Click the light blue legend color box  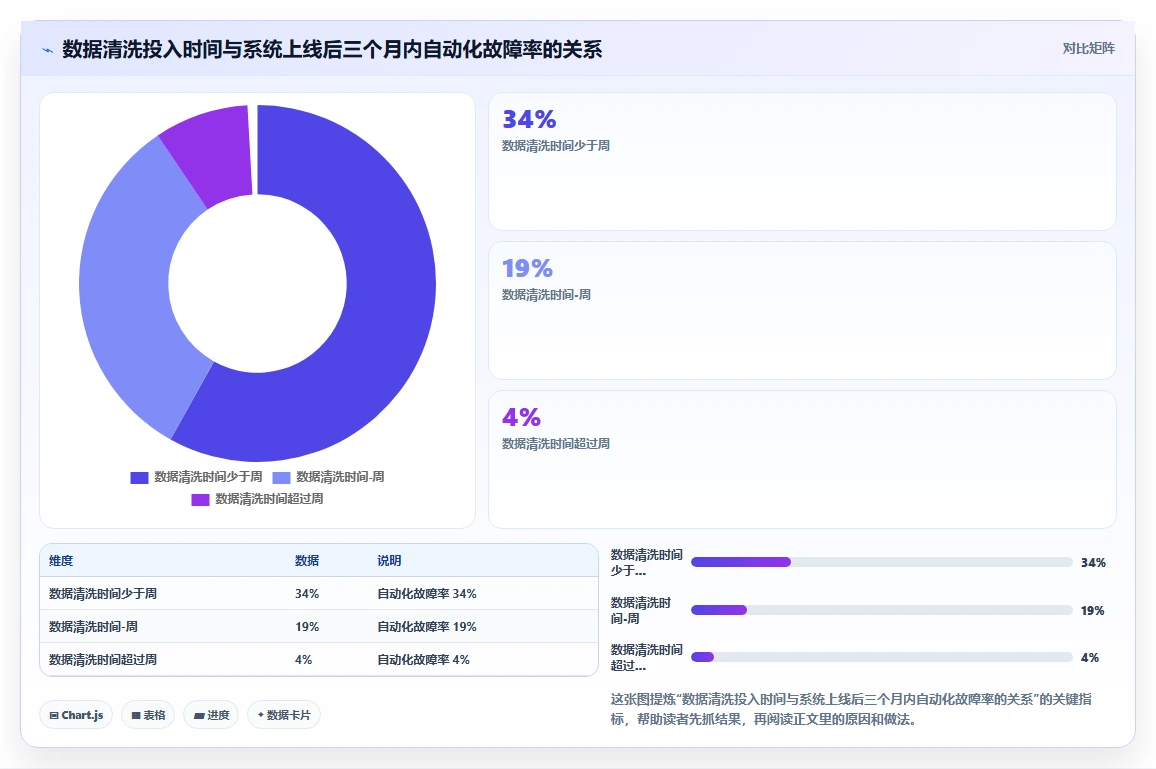(x=282, y=478)
